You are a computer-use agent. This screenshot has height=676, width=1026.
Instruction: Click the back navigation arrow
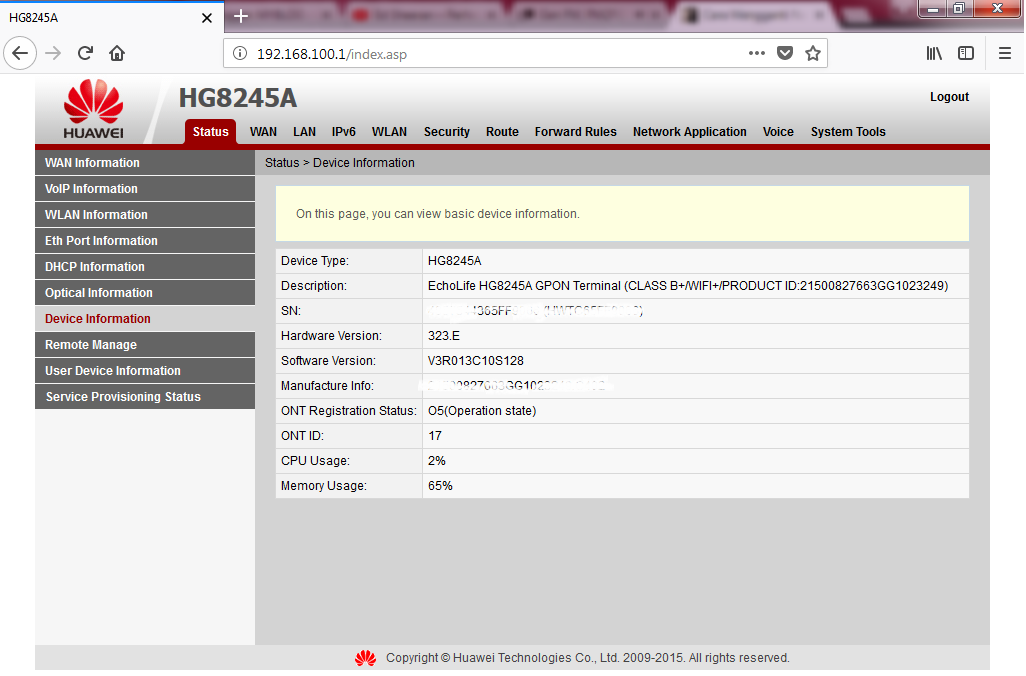20,53
